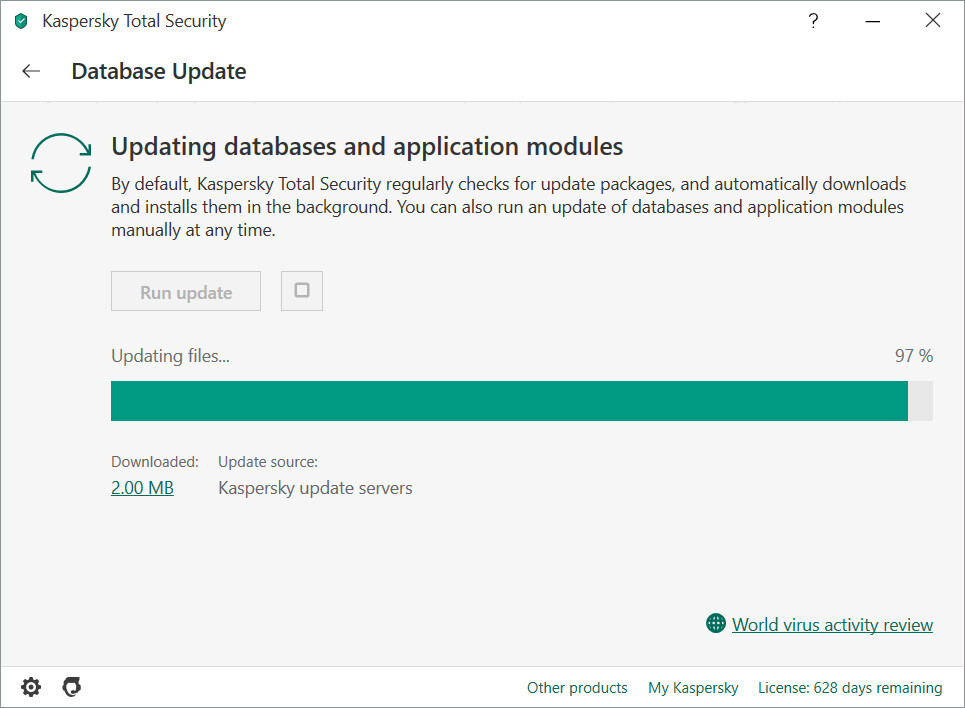Open Settings via the gear icon

point(31,687)
